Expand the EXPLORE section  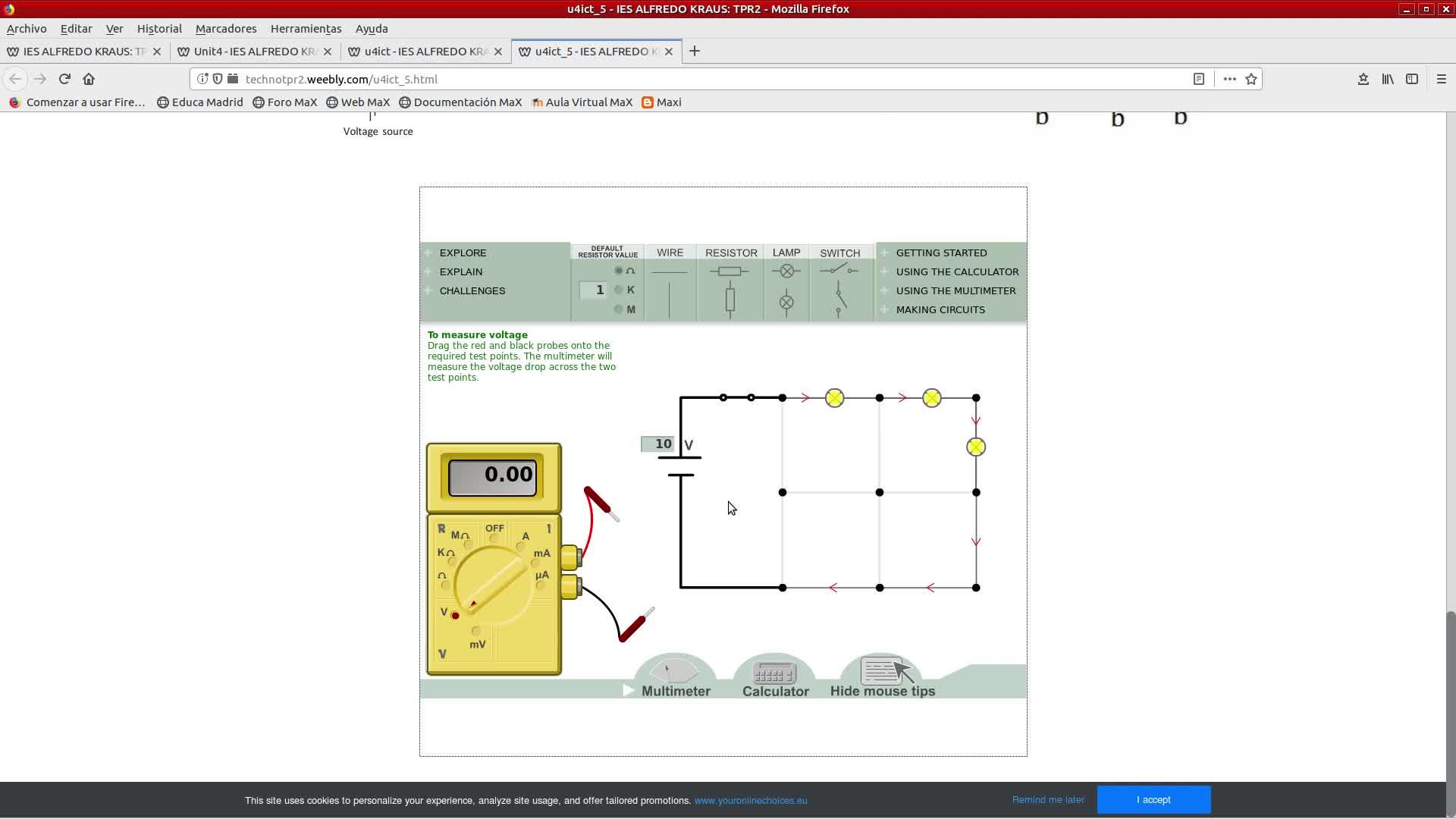[x=463, y=253]
